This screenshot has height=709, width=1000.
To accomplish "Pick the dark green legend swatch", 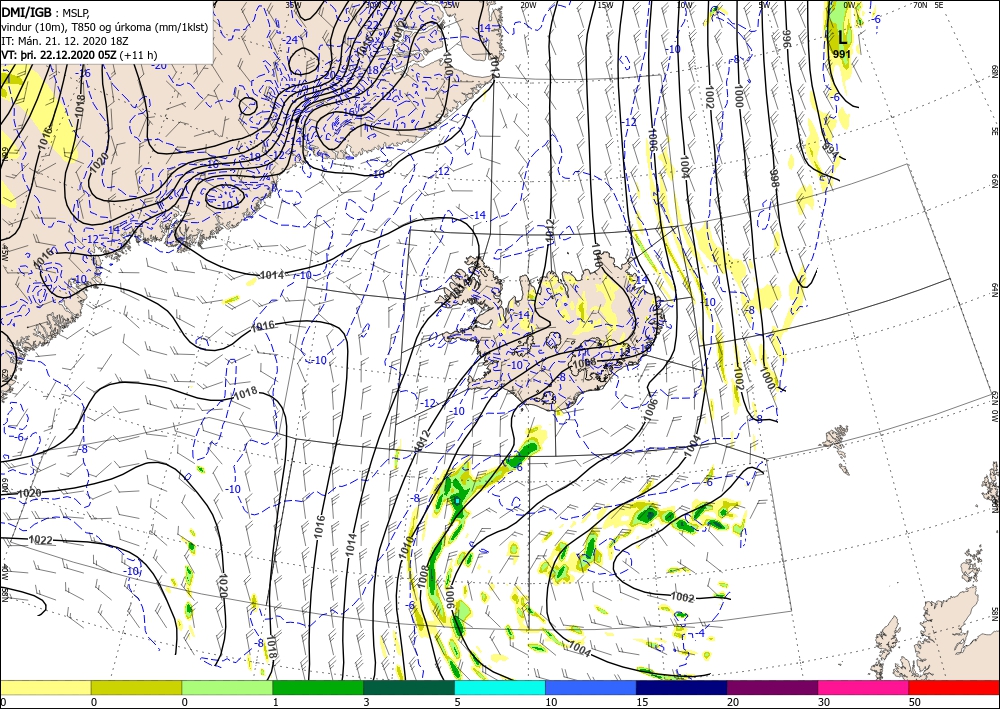I will [x=409, y=687].
